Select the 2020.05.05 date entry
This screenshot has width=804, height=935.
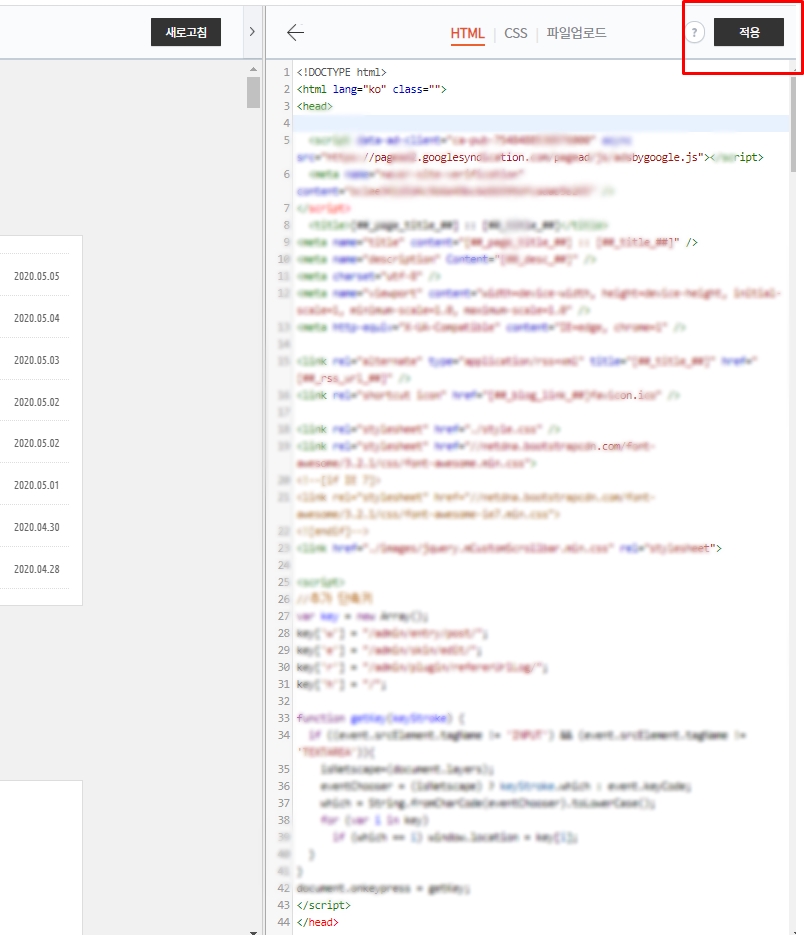(x=37, y=276)
